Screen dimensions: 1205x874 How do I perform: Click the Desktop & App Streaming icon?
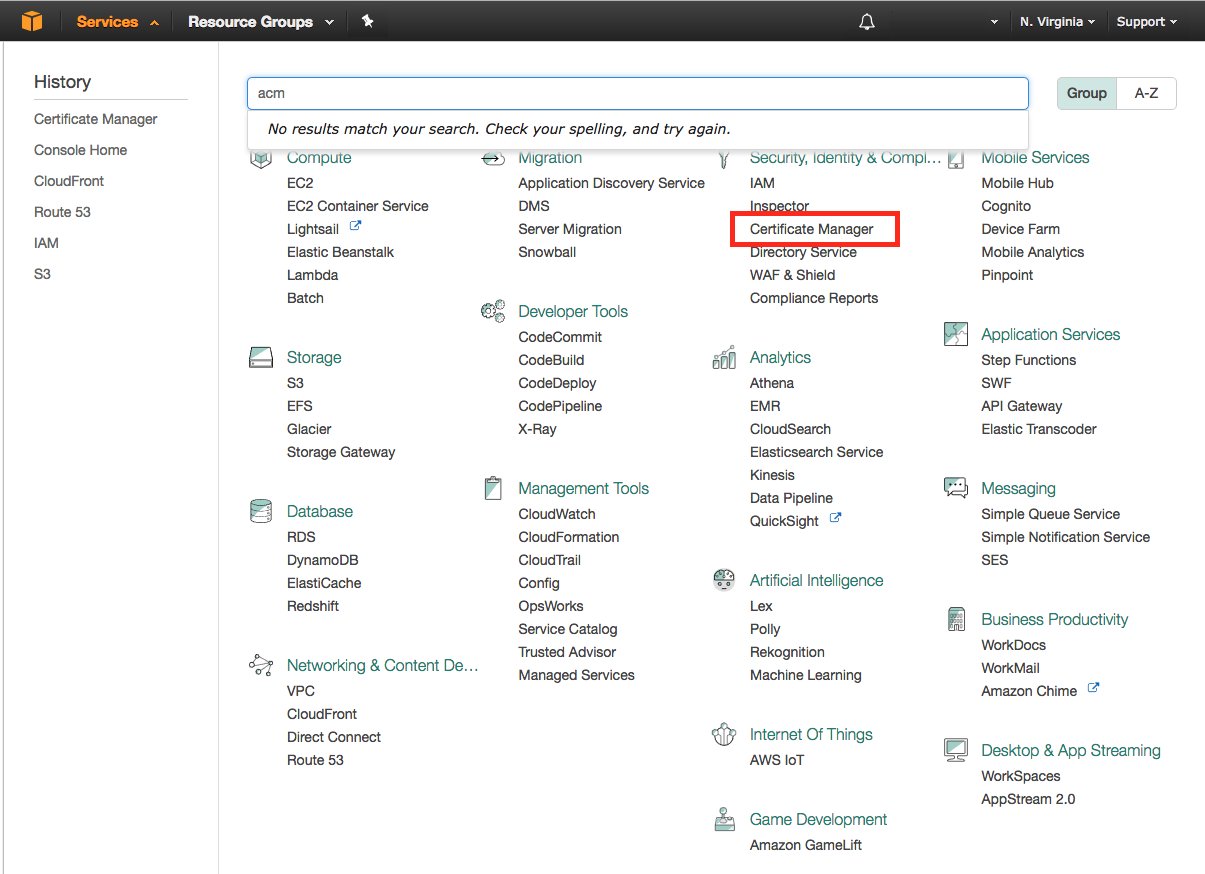tap(956, 750)
